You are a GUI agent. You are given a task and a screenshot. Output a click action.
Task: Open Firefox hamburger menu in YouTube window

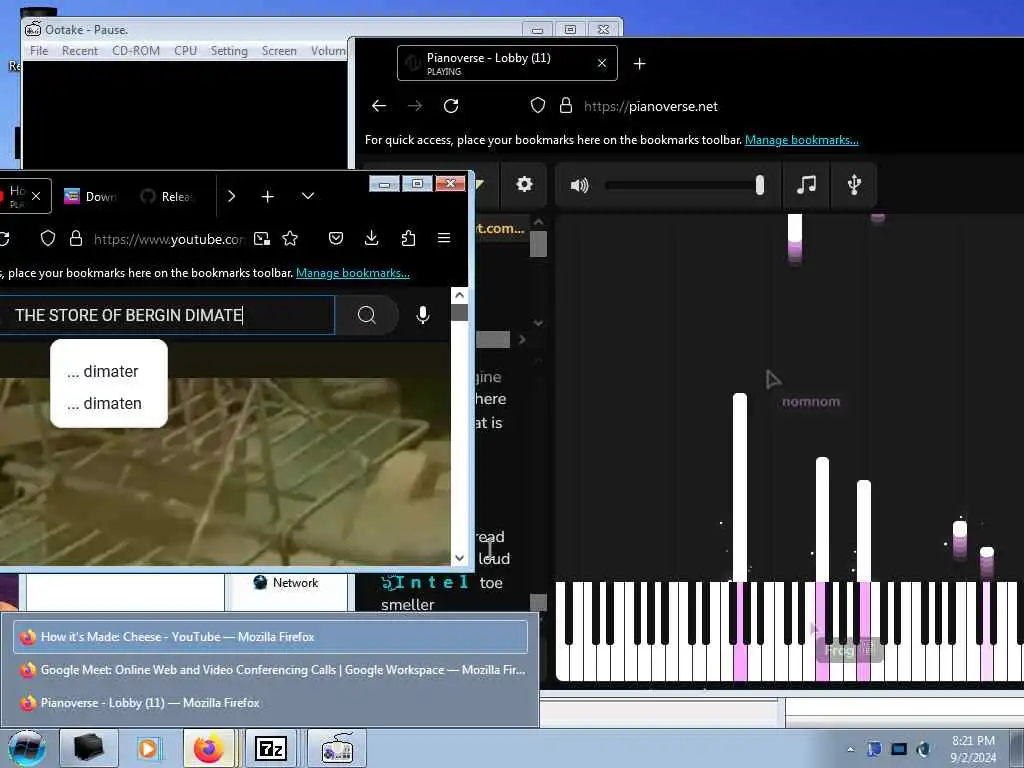443,238
